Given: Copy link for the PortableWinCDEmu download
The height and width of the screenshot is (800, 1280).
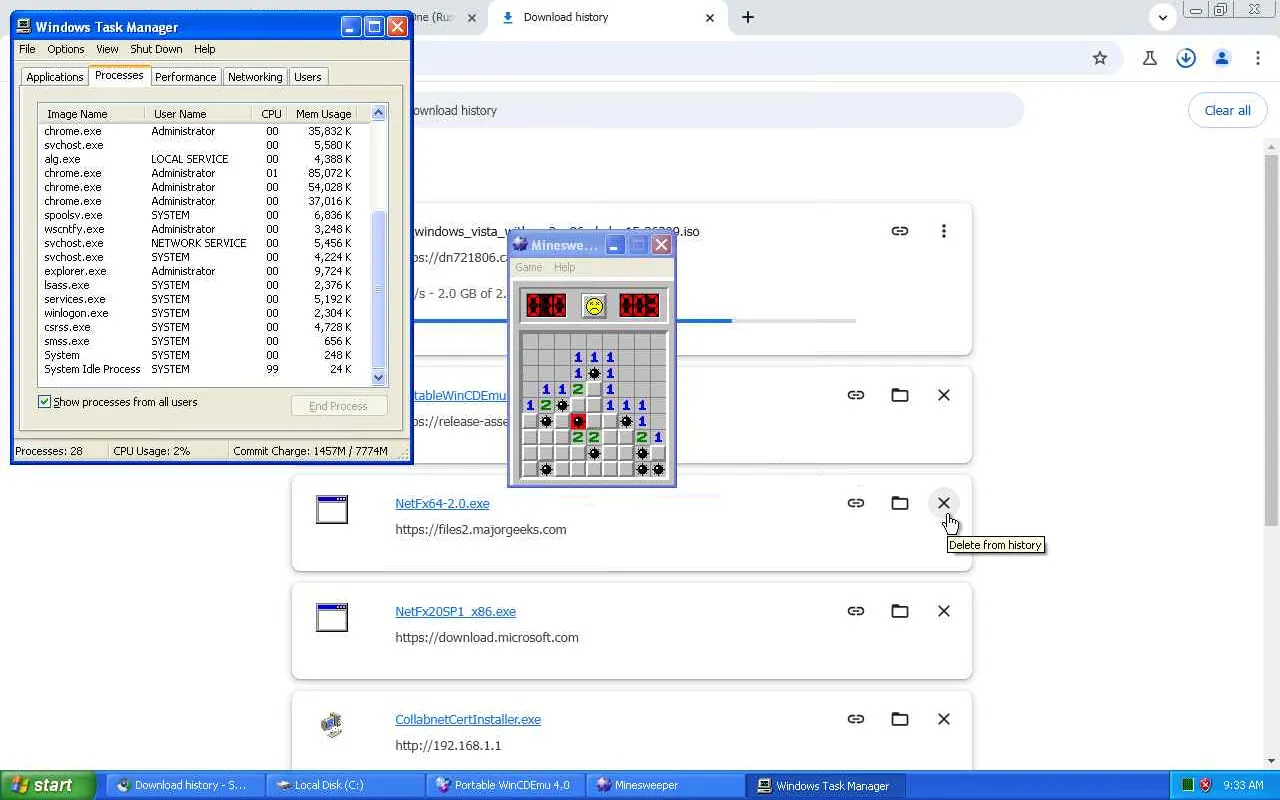Looking at the screenshot, I should [856, 395].
